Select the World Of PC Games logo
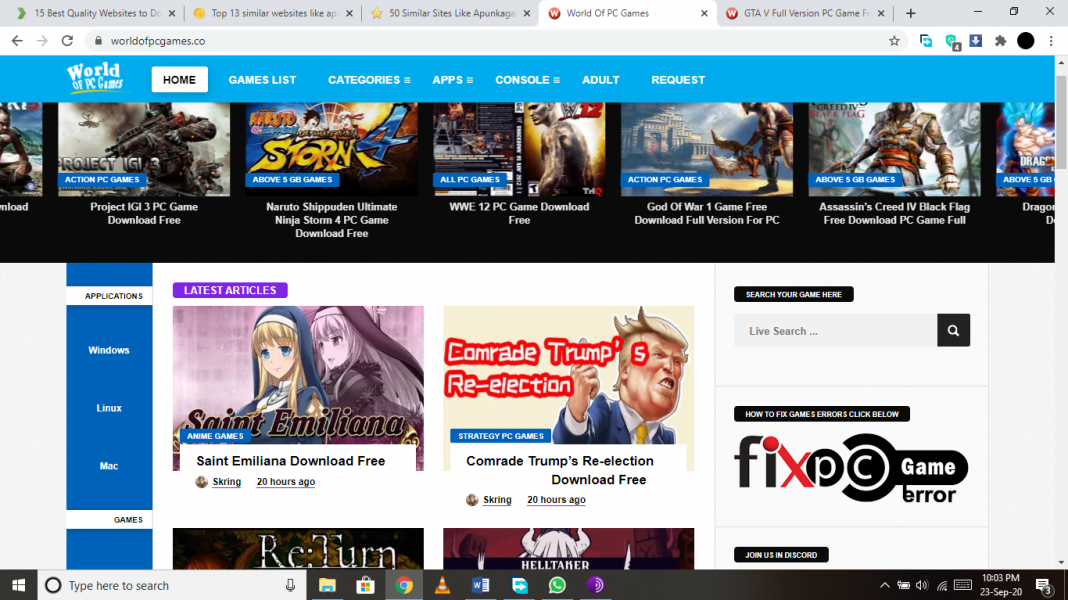Screen dimensions: 1068x600 tap(94, 78)
